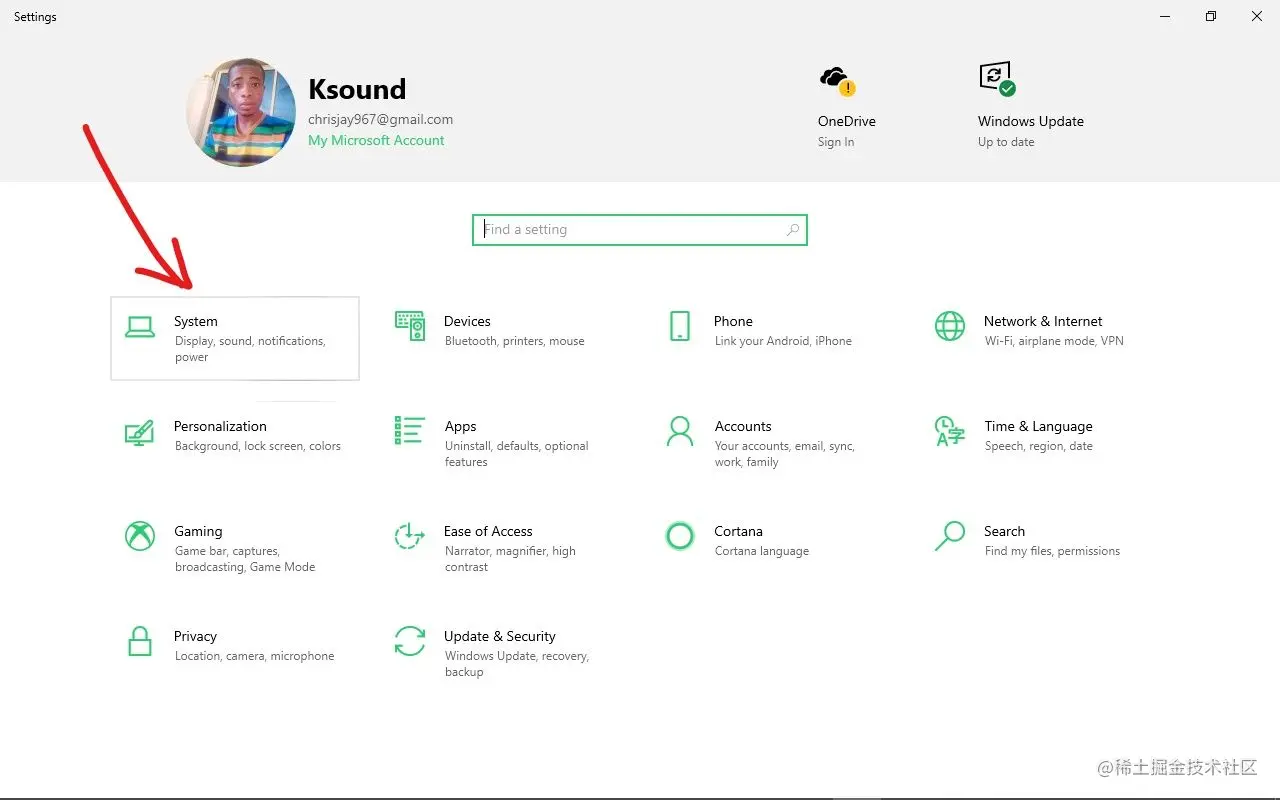Open the Network & Internet globe icon

(x=950, y=326)
